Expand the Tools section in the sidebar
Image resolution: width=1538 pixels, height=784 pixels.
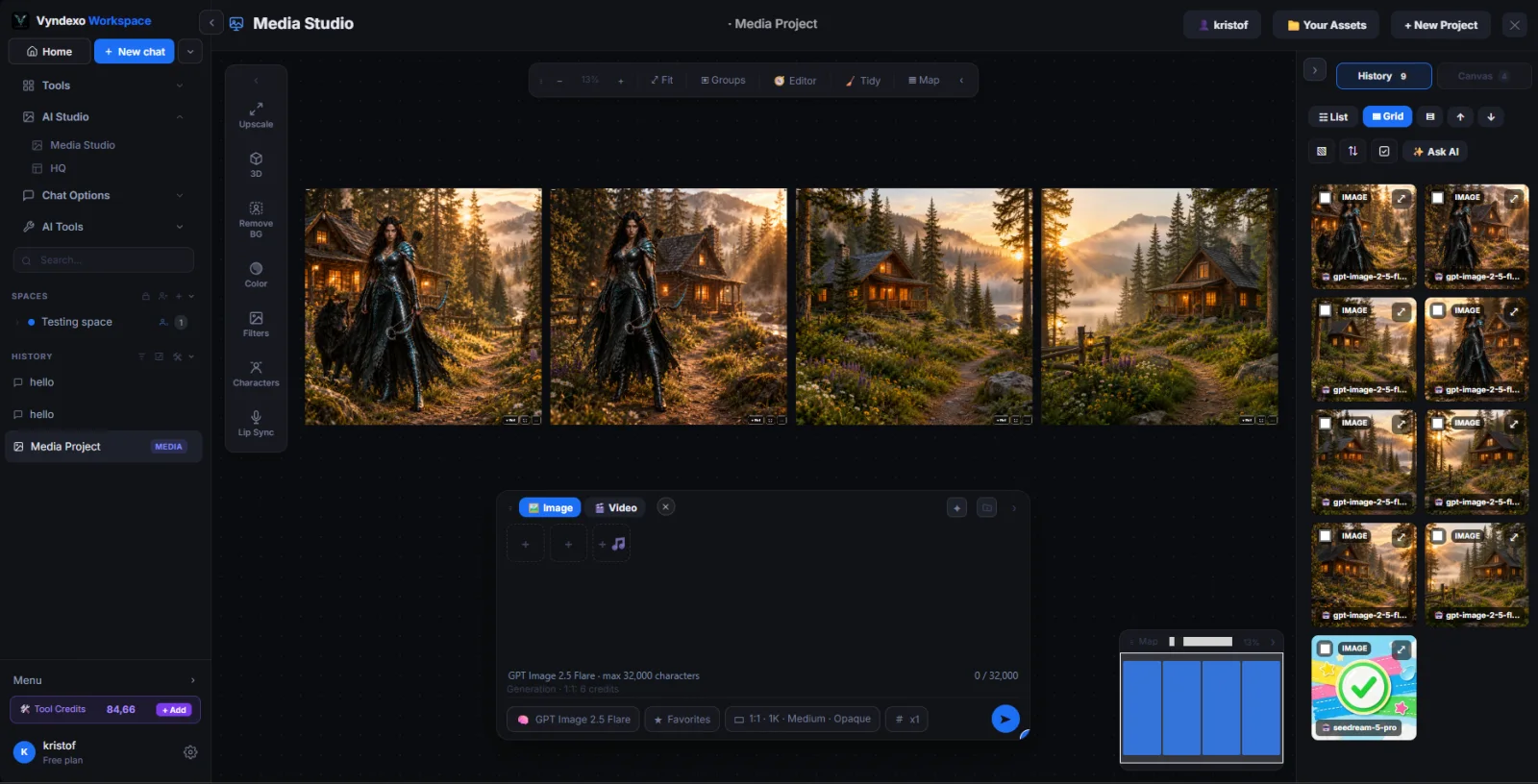[104, 86]
